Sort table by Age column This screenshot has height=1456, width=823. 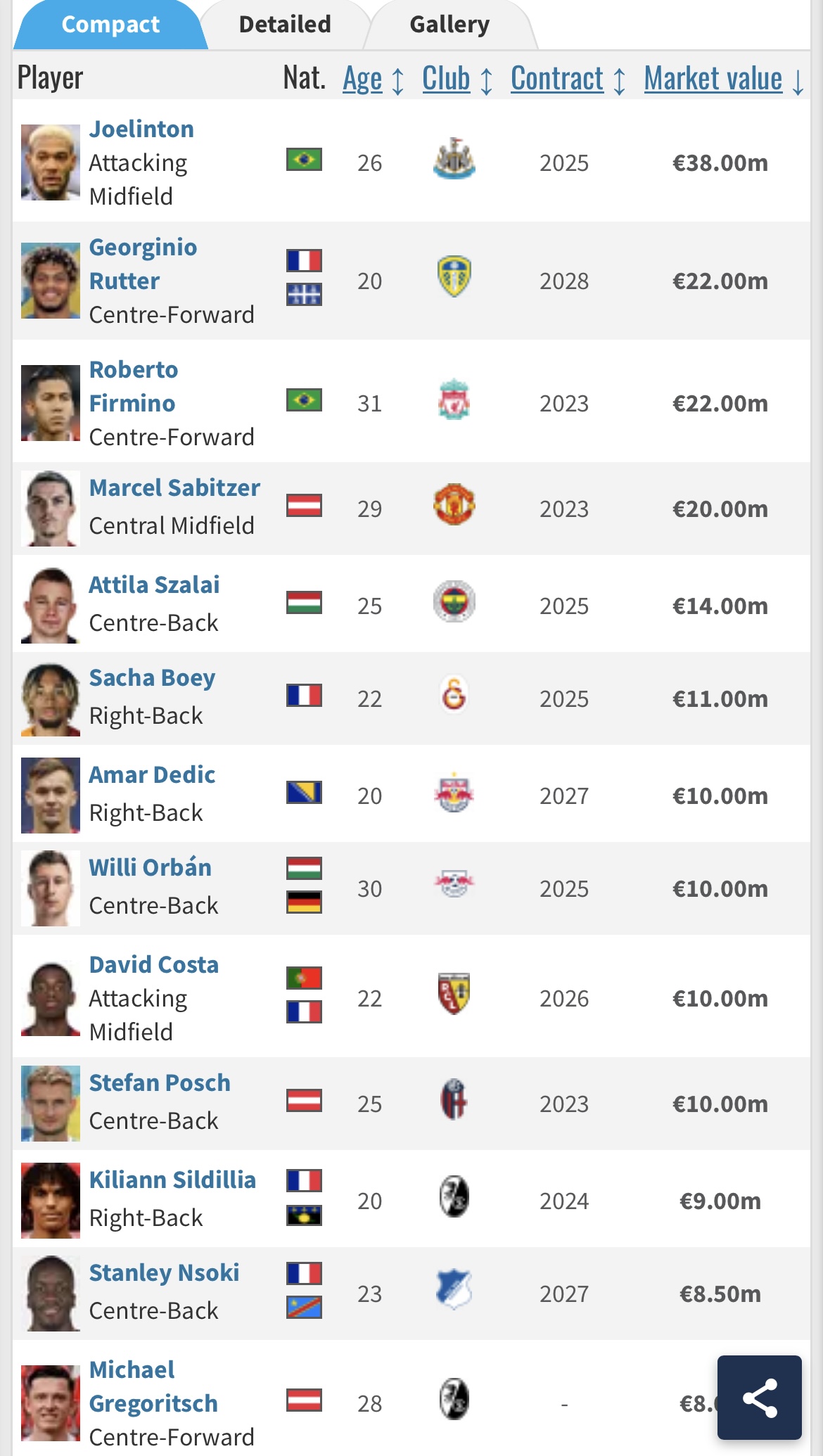[x=374, y=79]
